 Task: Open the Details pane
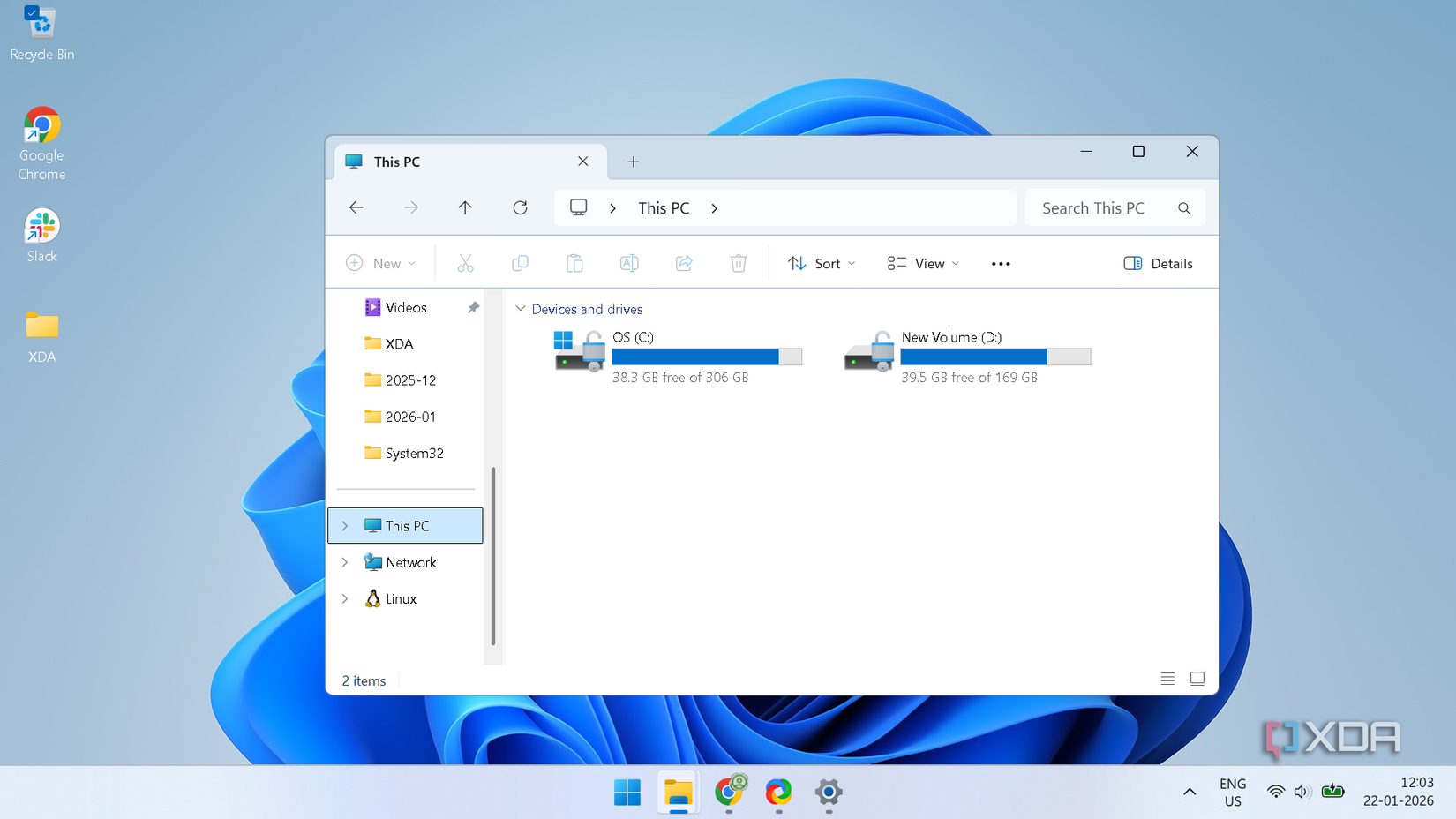(1158, 262)
